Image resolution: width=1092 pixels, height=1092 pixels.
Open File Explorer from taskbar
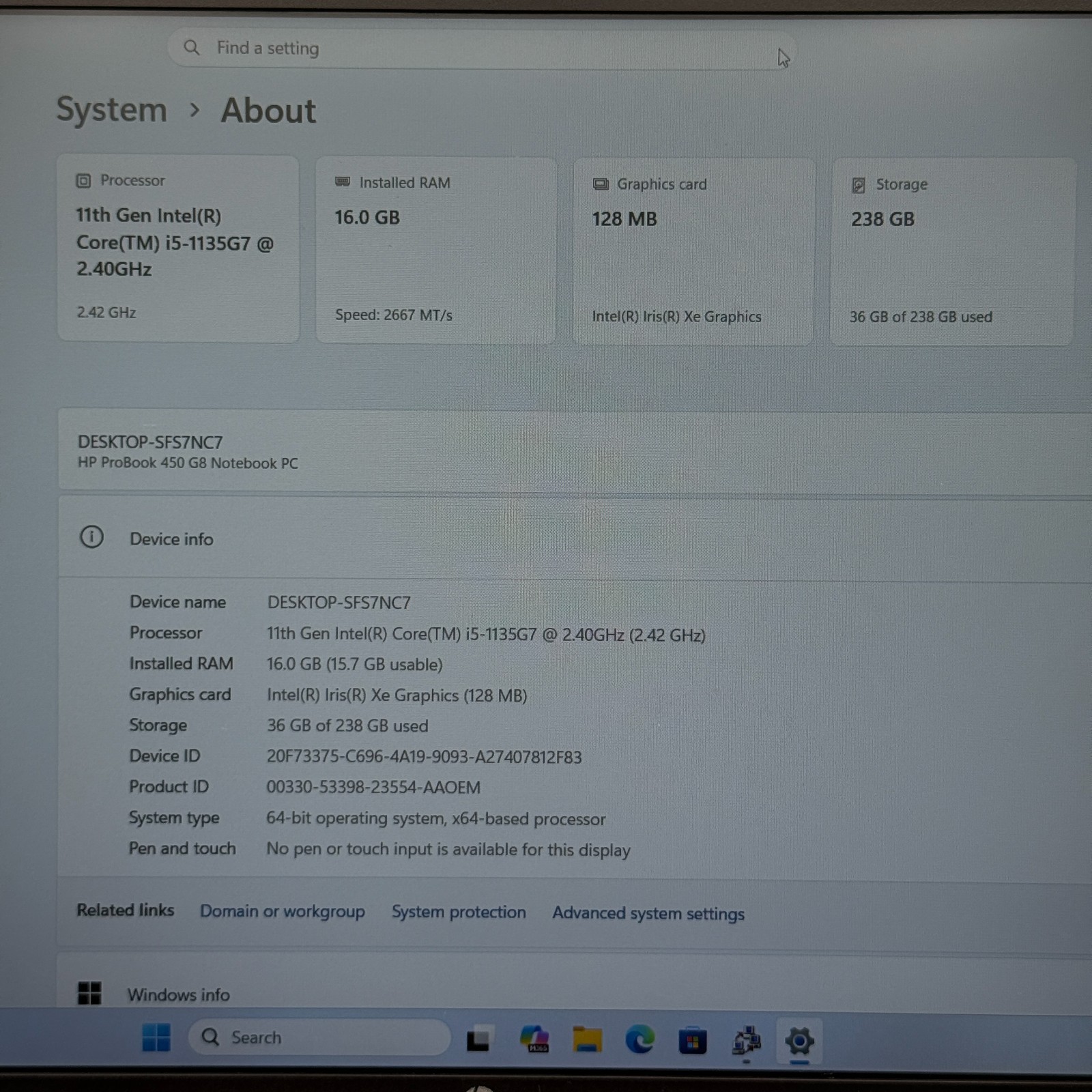pos(587,1039)
